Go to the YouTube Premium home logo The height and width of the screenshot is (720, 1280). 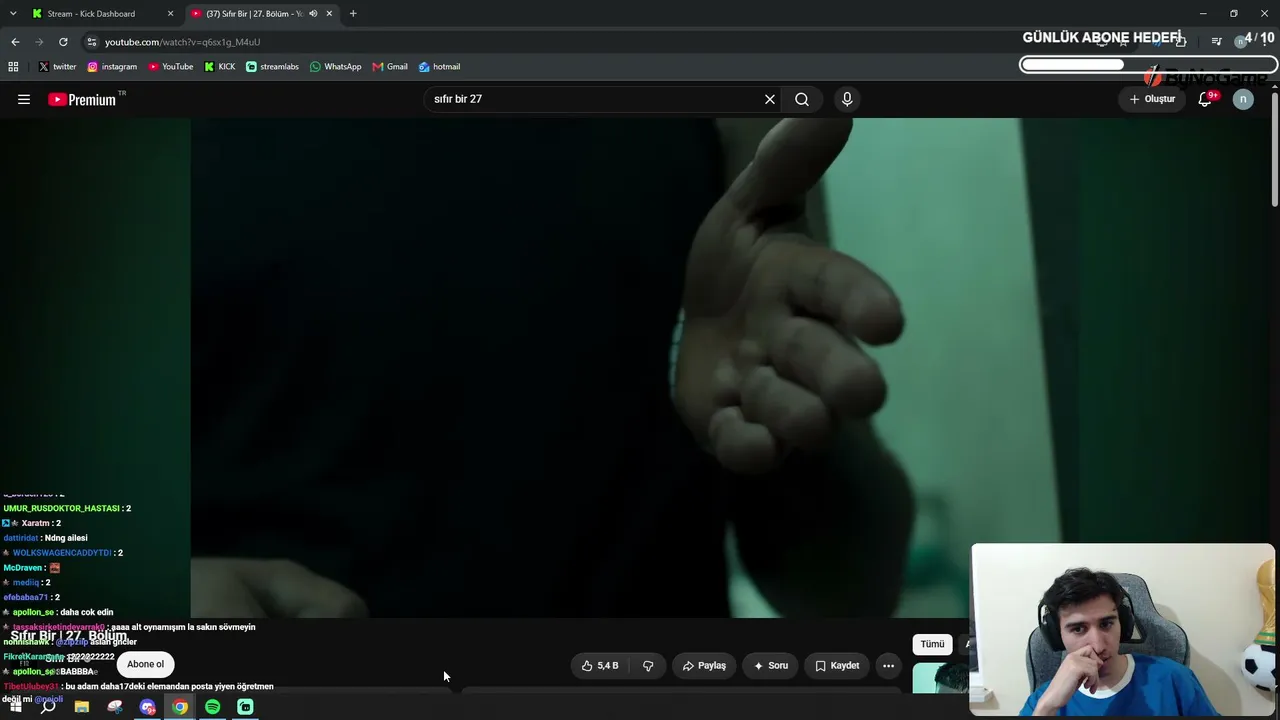point(82,99)
